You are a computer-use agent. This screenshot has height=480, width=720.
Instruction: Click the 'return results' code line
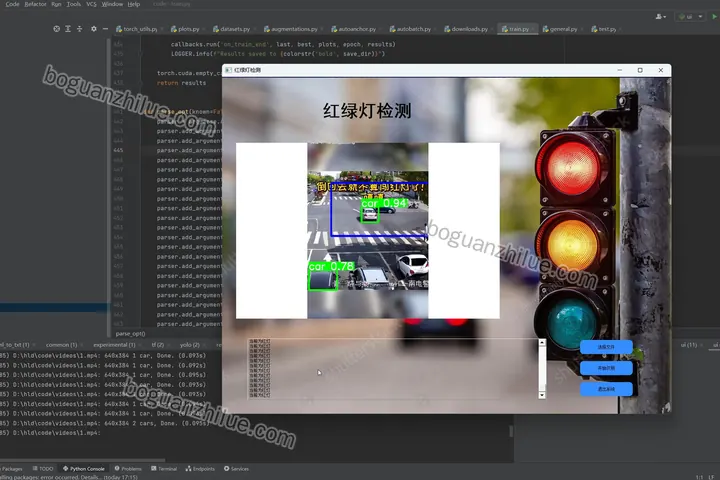point(181,83)
